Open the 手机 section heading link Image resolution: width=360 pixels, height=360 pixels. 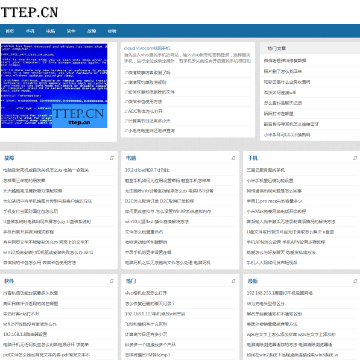click(252, 158)
